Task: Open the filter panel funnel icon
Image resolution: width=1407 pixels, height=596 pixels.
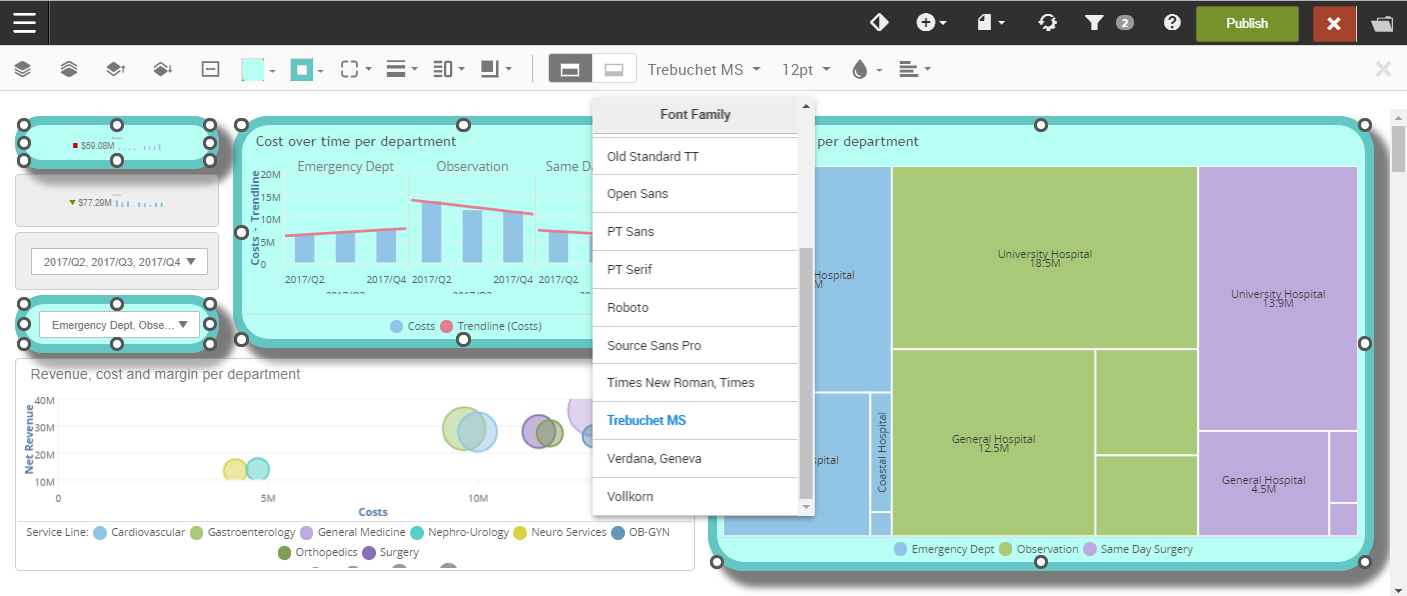Action: click(1094, 23)
